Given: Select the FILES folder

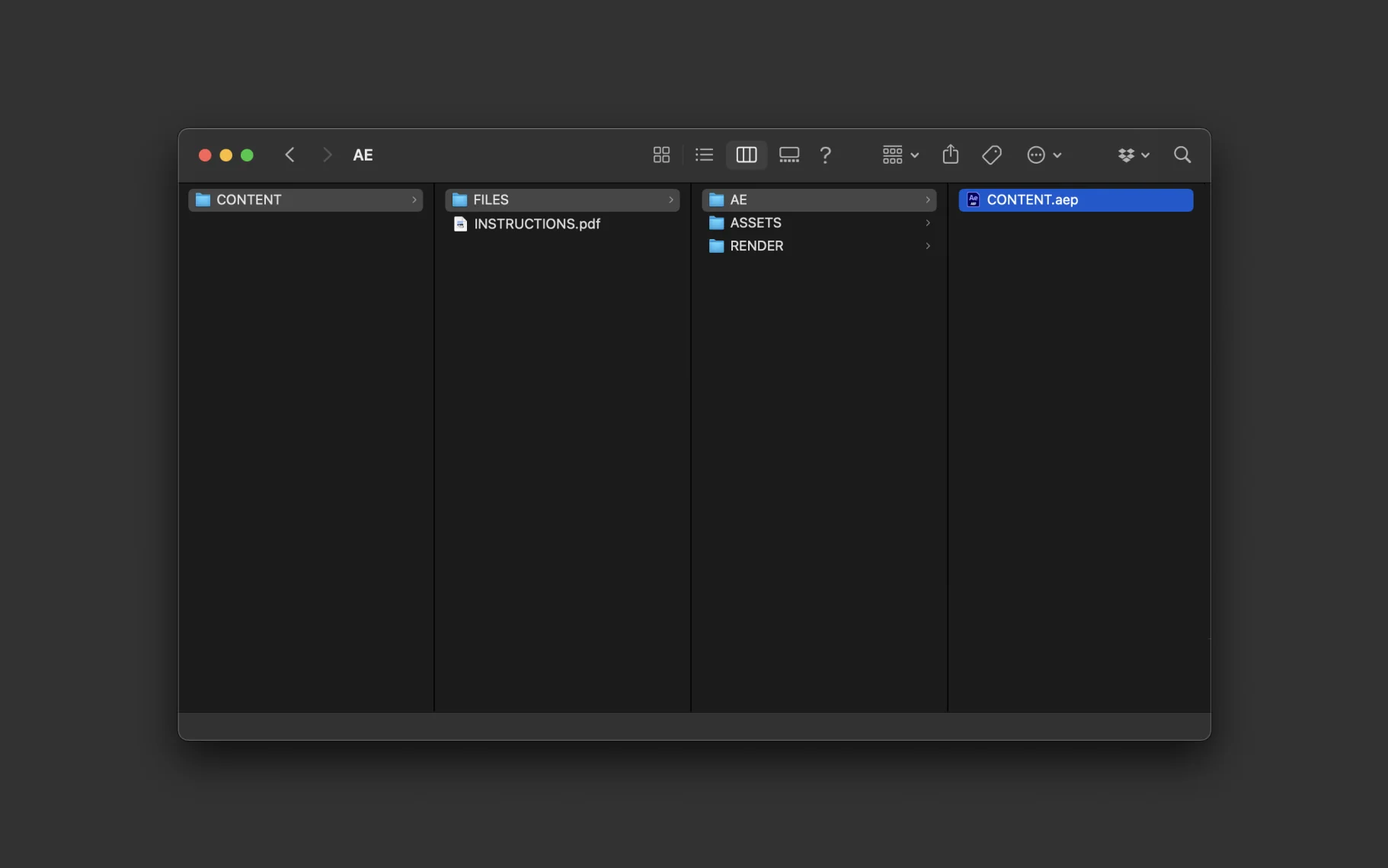Looking at the screenshot, I should 491,199.
